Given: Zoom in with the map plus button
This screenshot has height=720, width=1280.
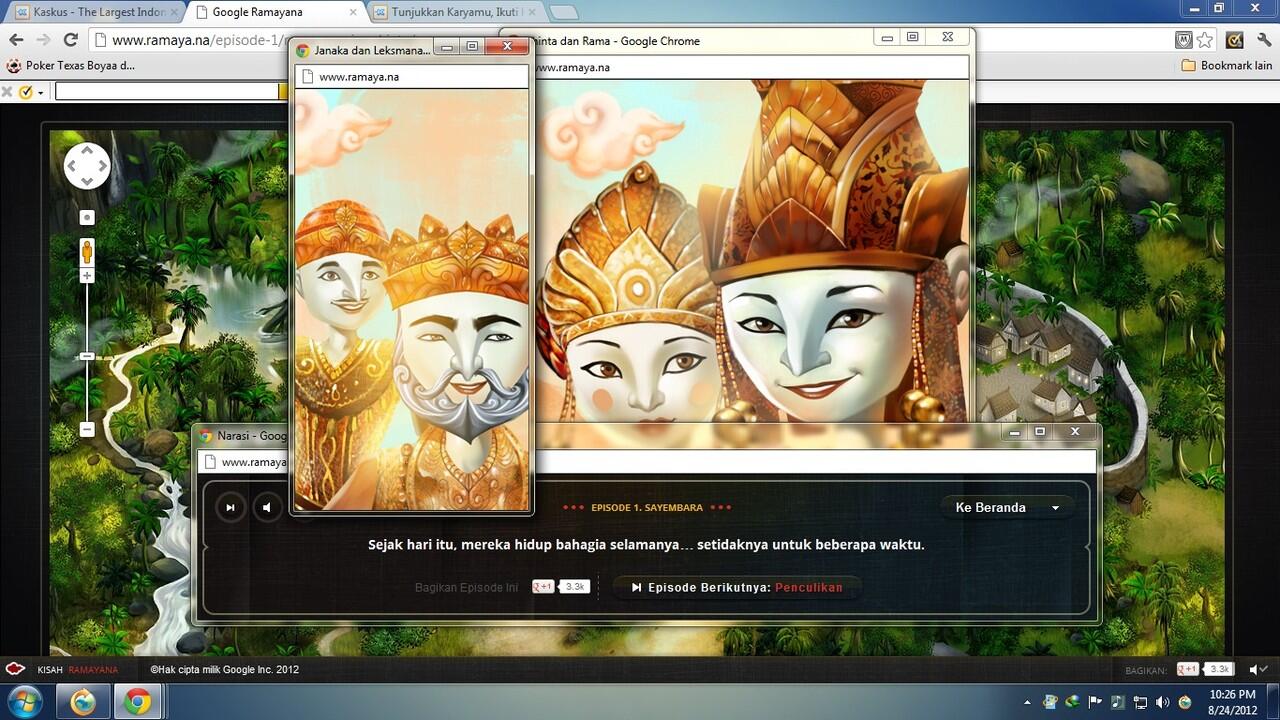Looking at the screenshot, I should click(87, 276).
